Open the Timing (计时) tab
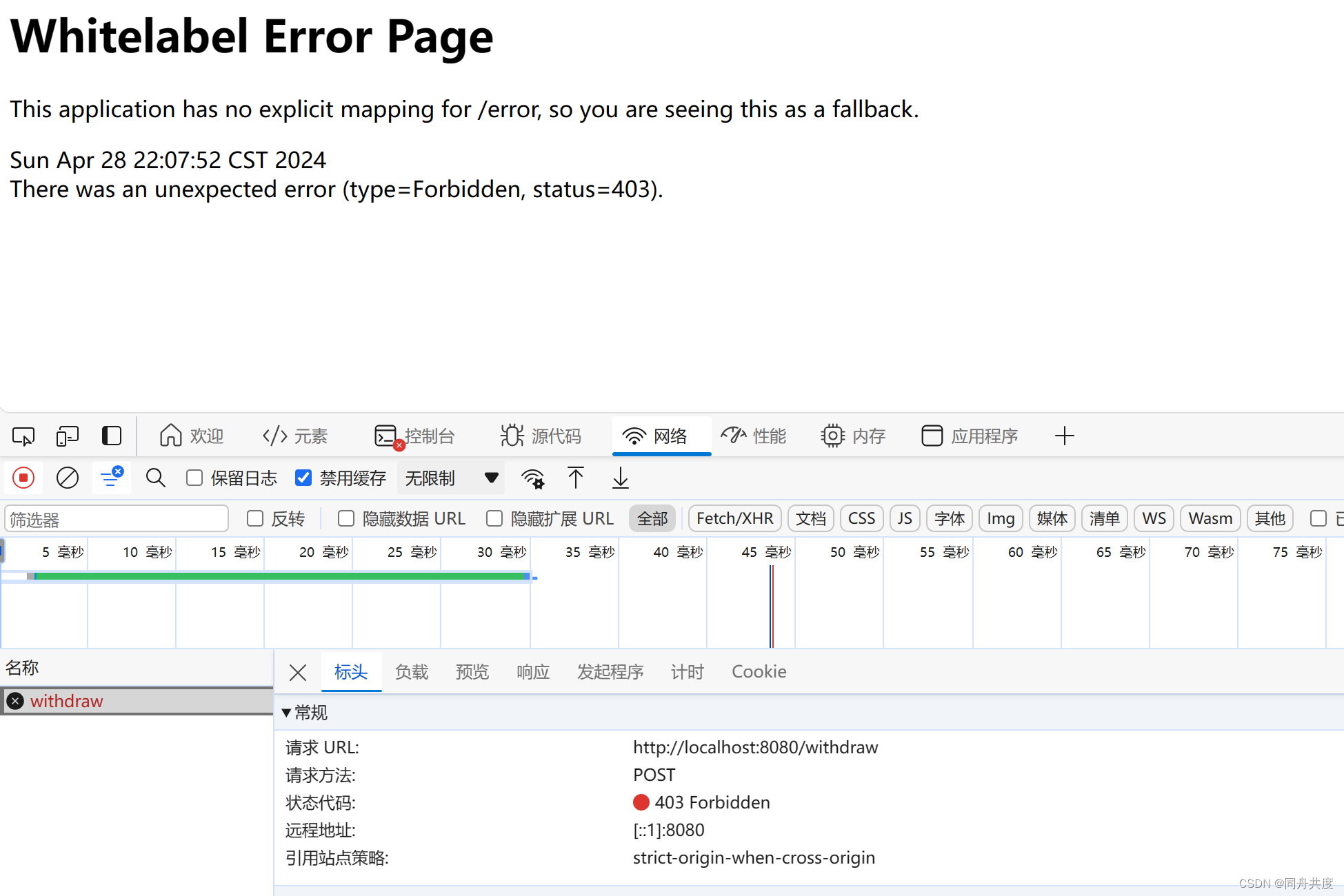 click(x=688, y=672)
